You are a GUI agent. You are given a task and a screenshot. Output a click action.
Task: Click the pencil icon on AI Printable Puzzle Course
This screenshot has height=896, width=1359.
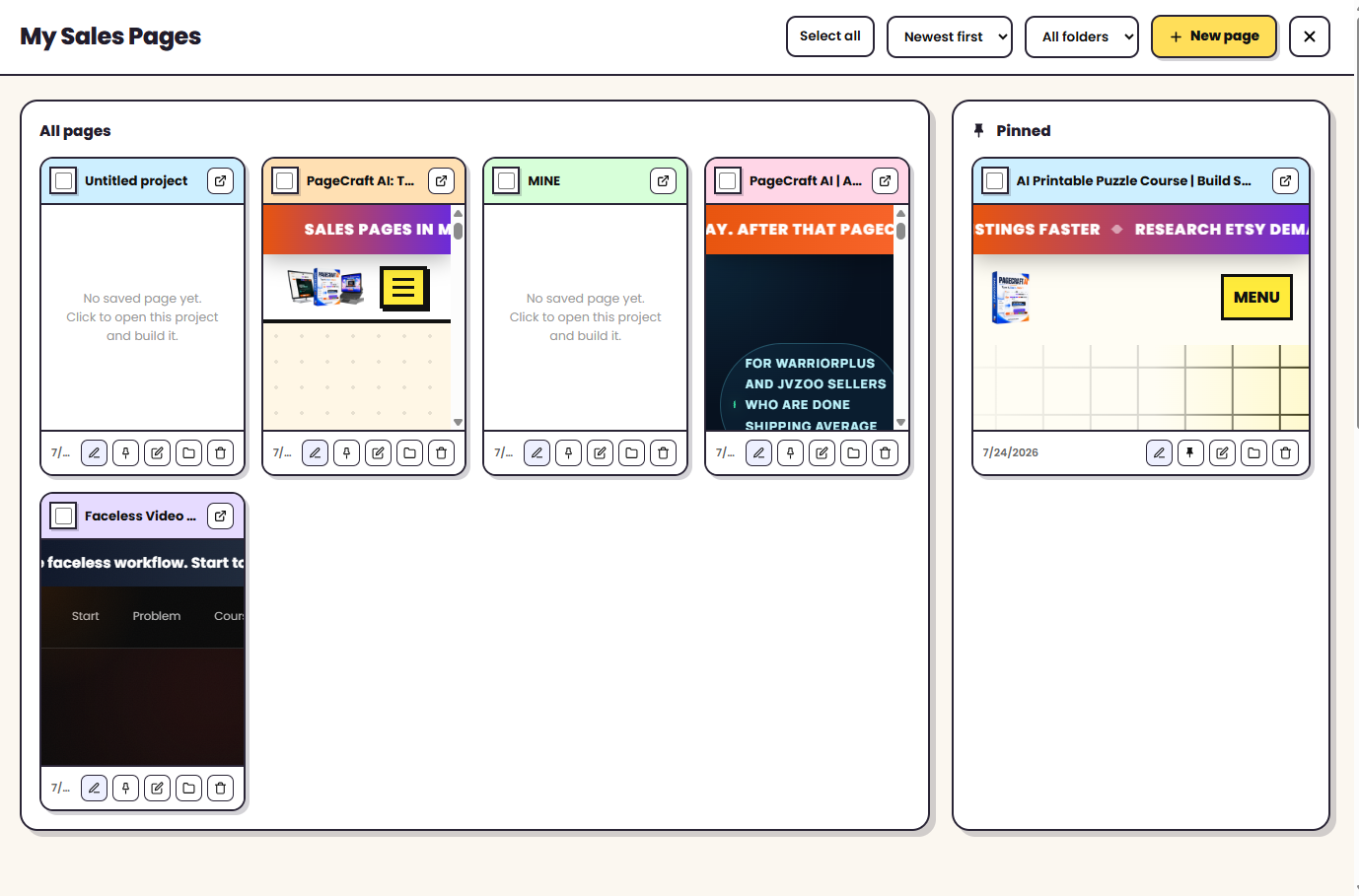click(x=1159, y=453)
